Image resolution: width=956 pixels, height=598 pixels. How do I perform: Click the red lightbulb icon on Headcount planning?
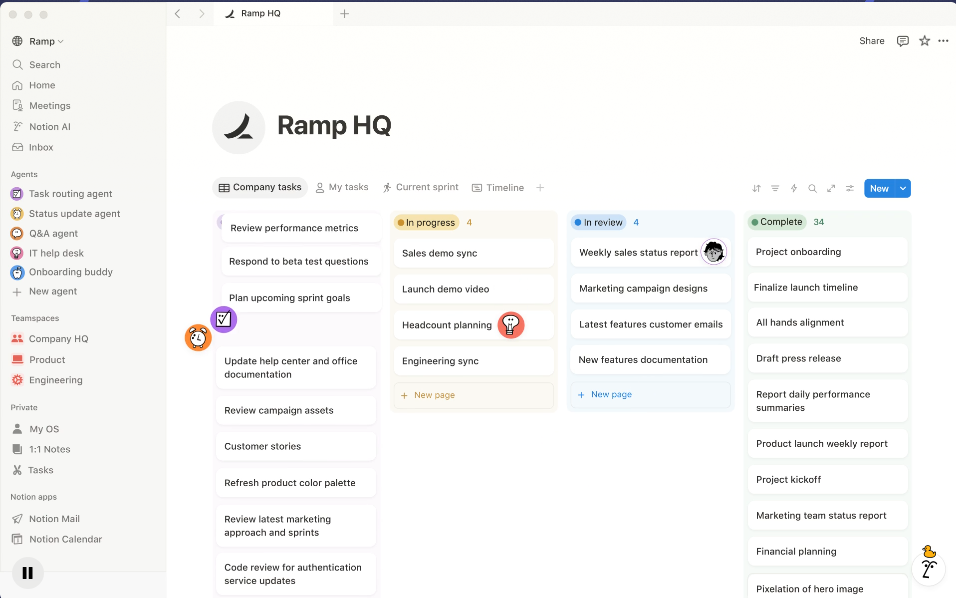(511, 325)
